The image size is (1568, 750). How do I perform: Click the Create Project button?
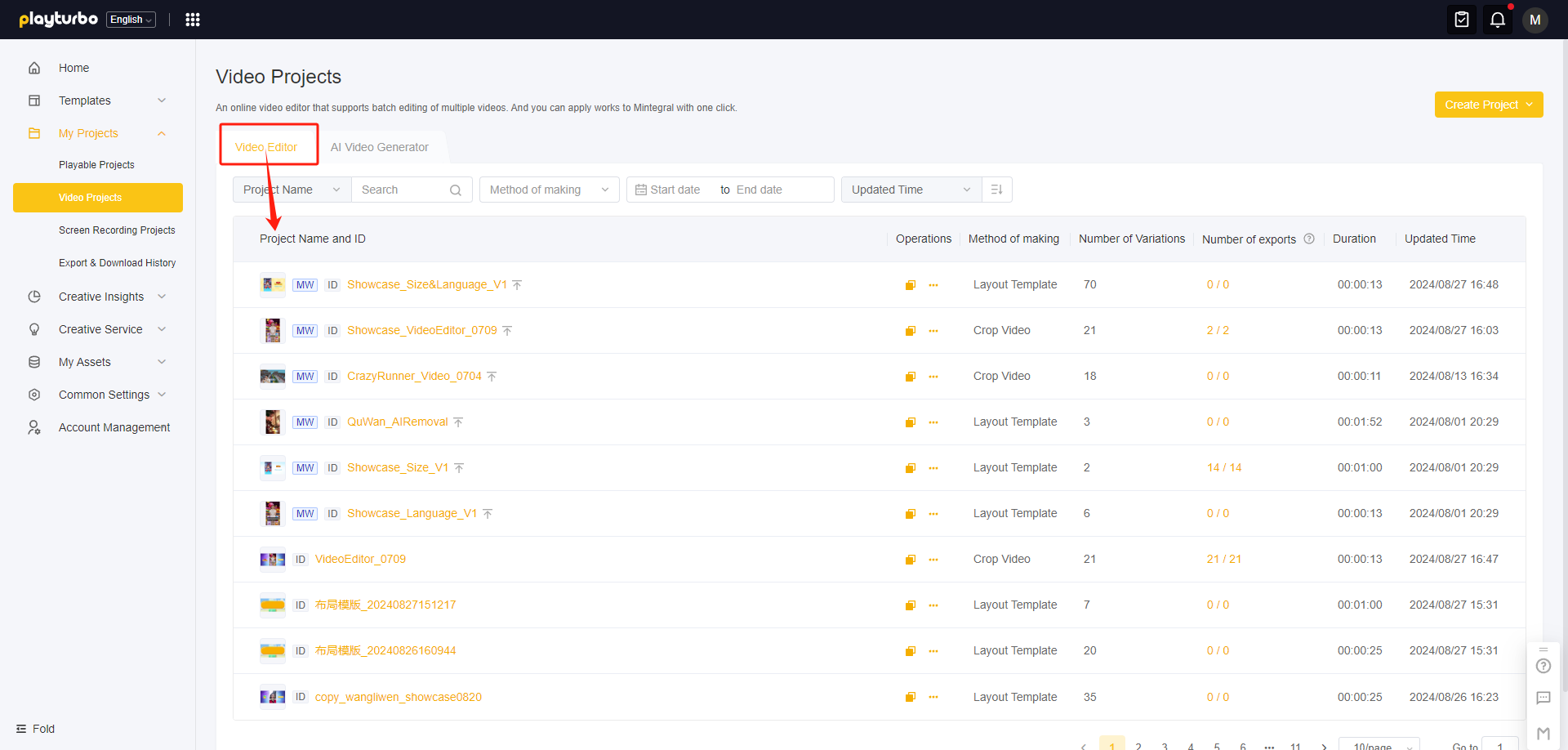tap(1488, 105)
